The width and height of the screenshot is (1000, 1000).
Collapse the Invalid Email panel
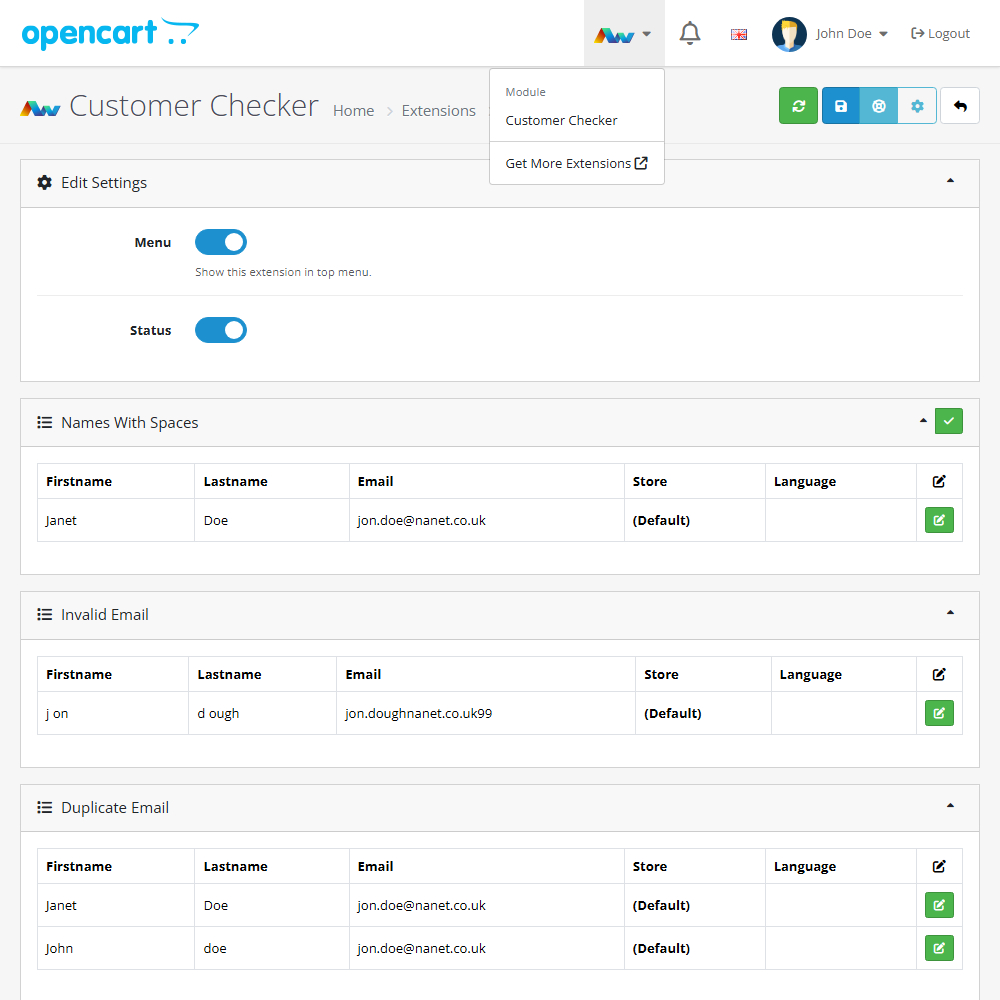pos(950,613)
